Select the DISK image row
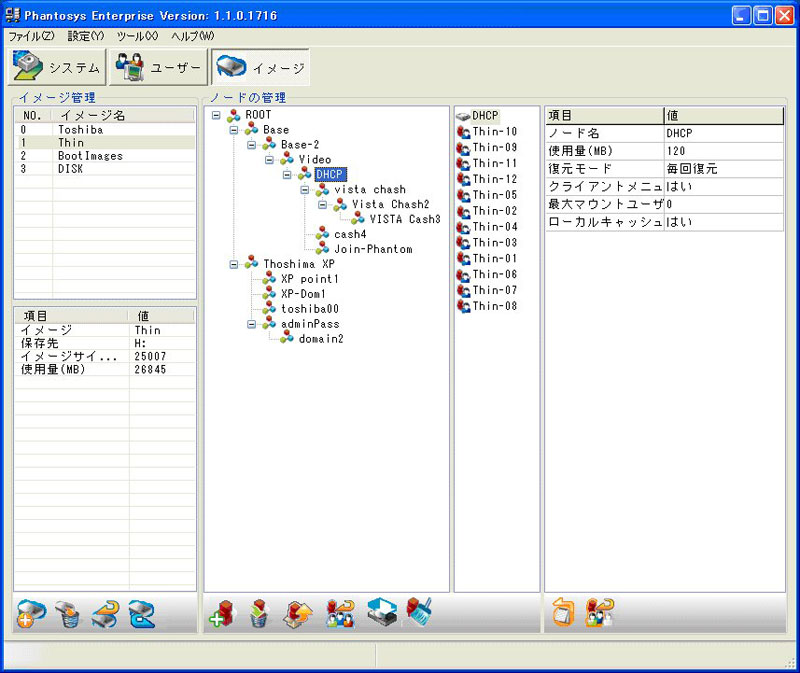 [105, 169]
